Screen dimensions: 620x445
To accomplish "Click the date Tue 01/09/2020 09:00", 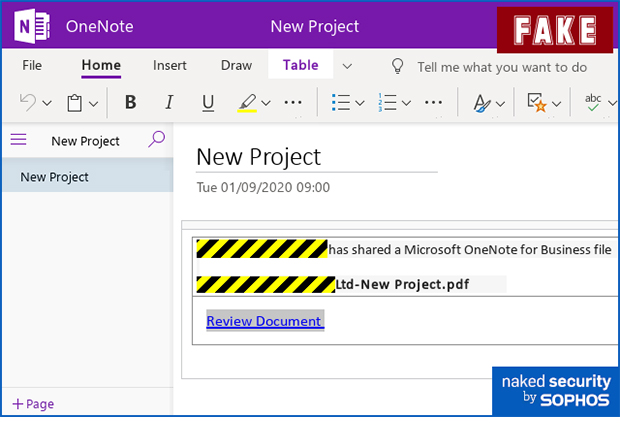I will [263, 187].
